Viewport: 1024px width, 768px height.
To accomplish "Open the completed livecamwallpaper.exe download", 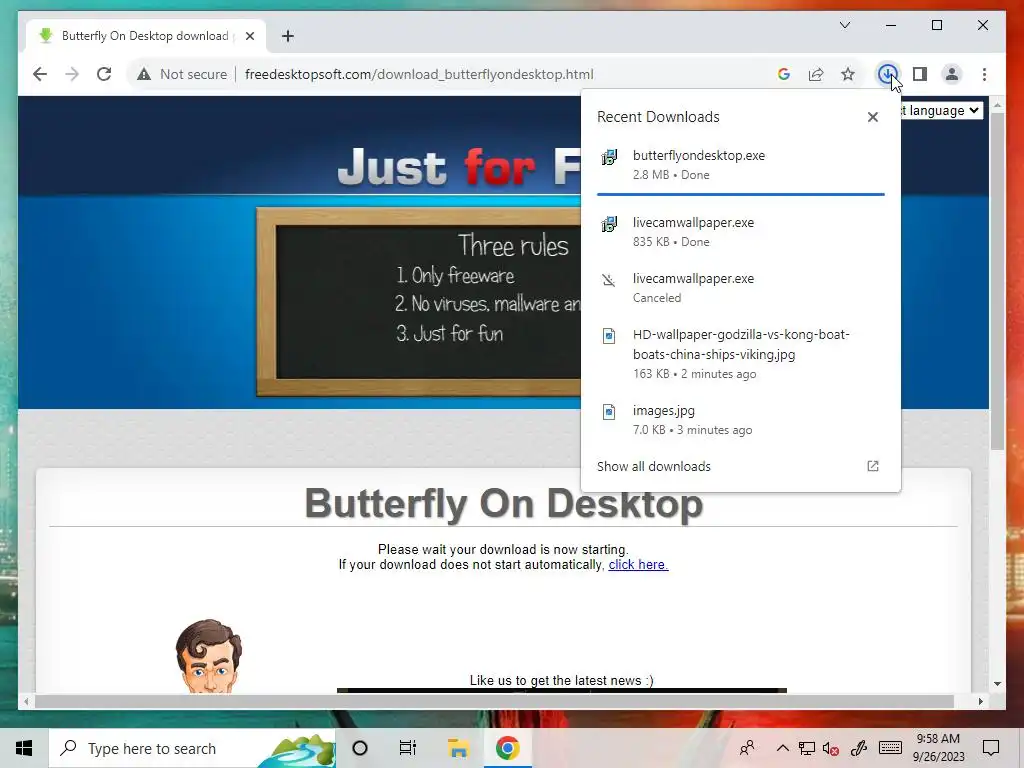I will click(741, 231).
